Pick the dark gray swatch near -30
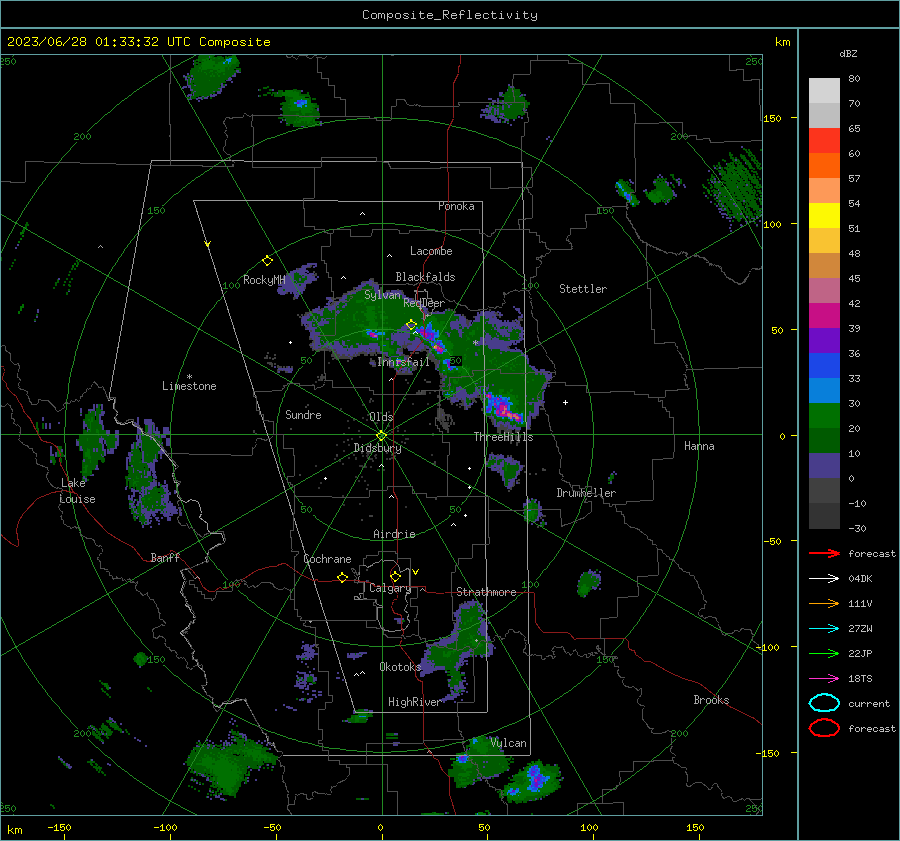This screenshot has height=841, width=900. click(824, 516)
